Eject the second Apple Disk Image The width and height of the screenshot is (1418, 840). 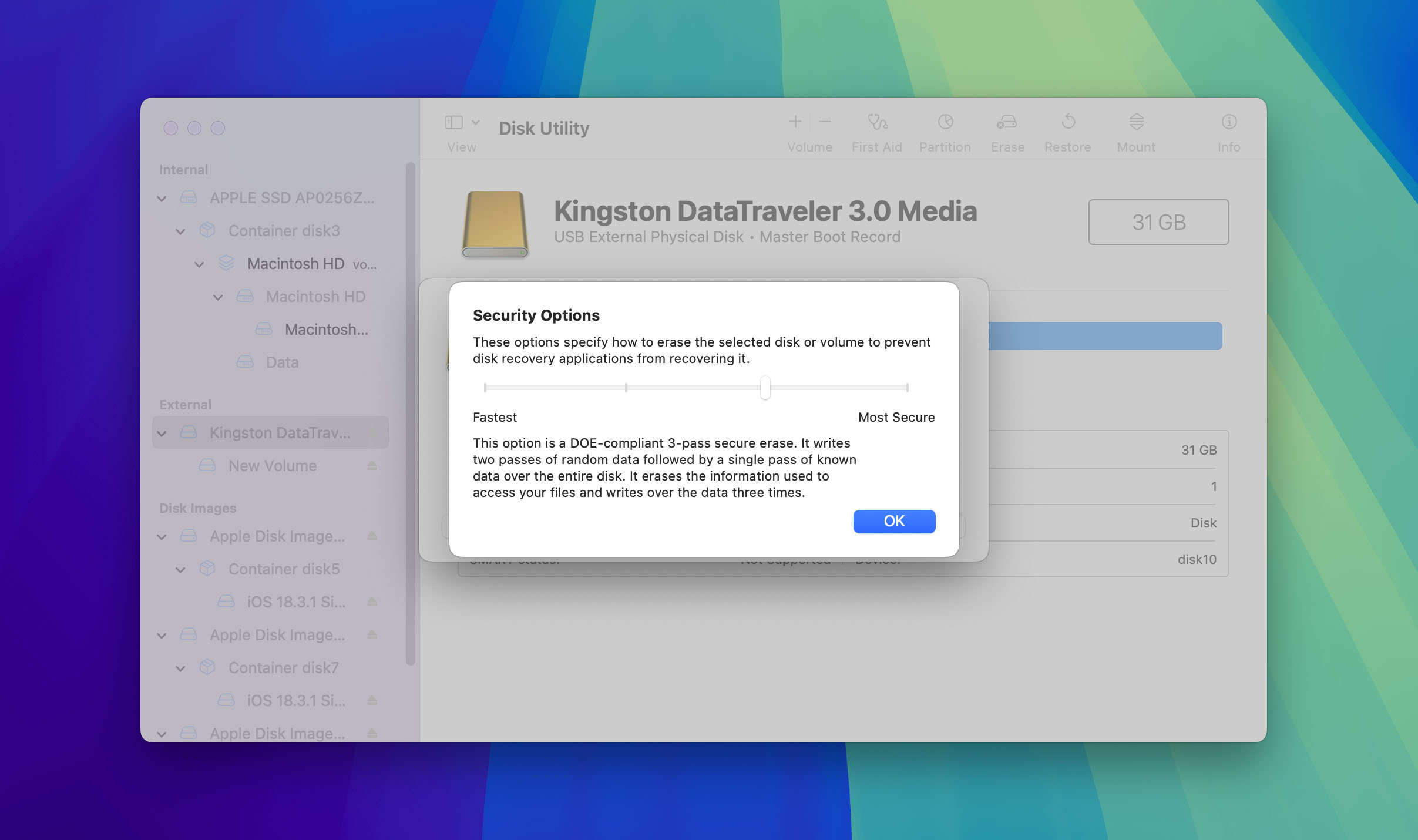click(x=372, y=634)
